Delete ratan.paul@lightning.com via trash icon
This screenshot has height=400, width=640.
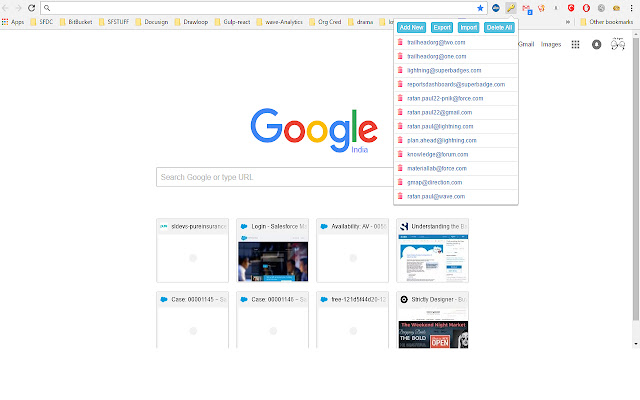pyautogui.click(x=400, y=126)
